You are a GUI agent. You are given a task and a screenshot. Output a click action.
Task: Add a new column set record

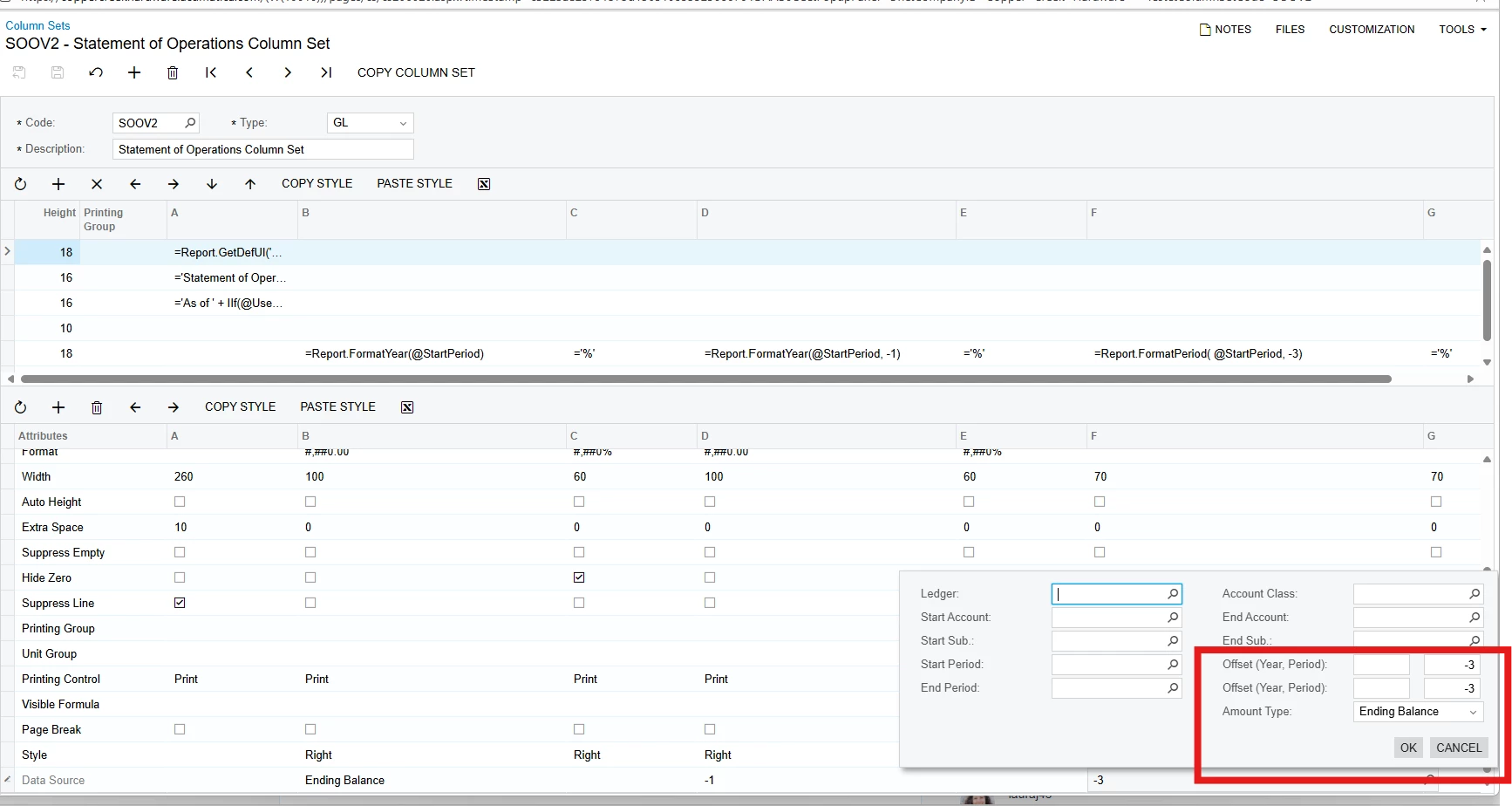(x=134, y=72)
